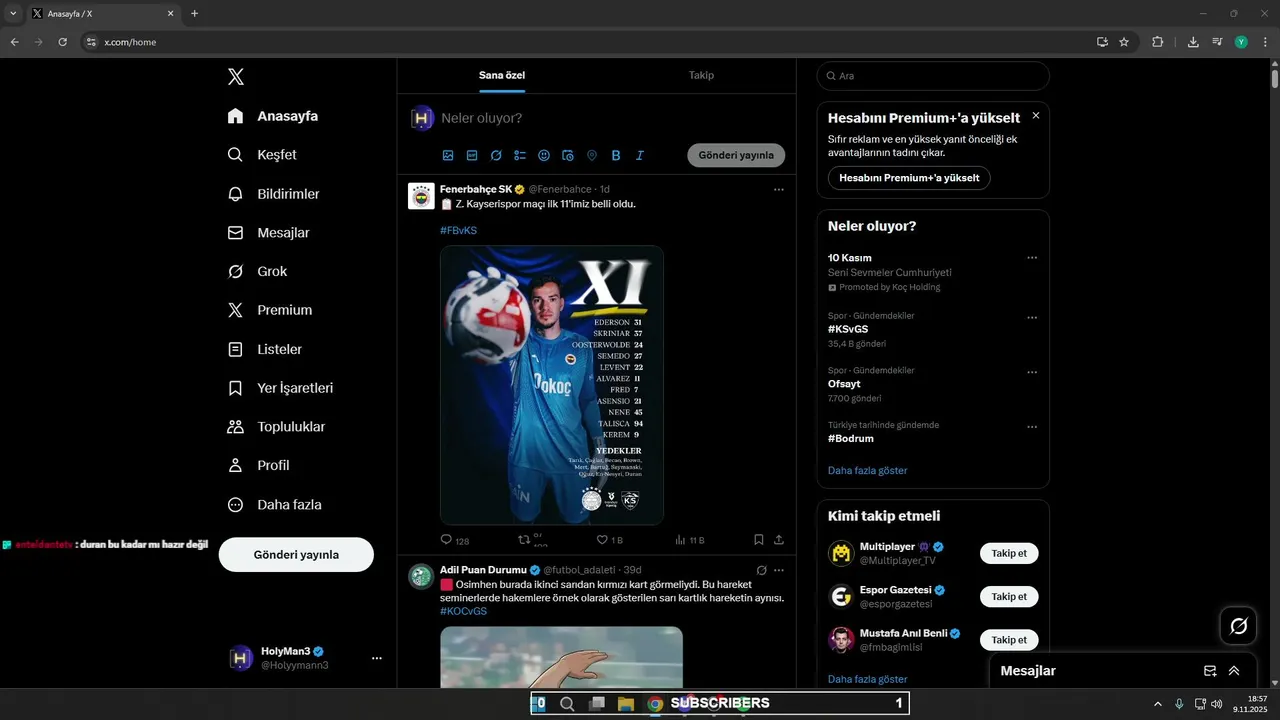
Task: Toggle bold text in composer
Action: tap(616, 156)
